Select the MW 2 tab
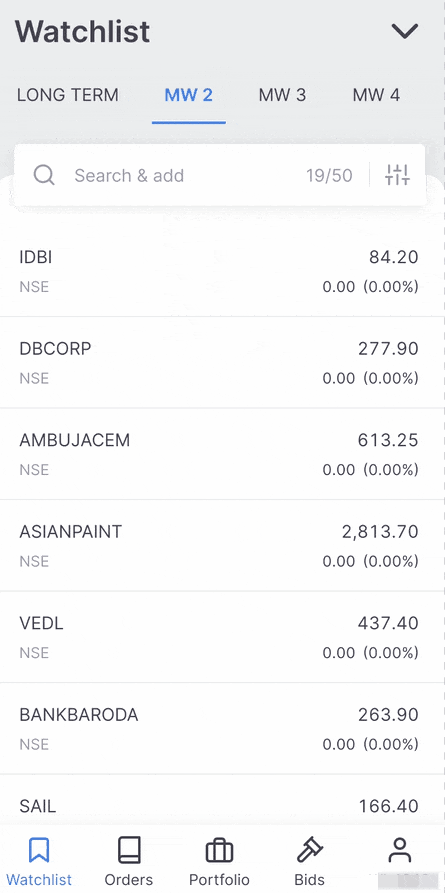This screenshot has width=445, height=893. pyautogui.click(x=189, y=95)
